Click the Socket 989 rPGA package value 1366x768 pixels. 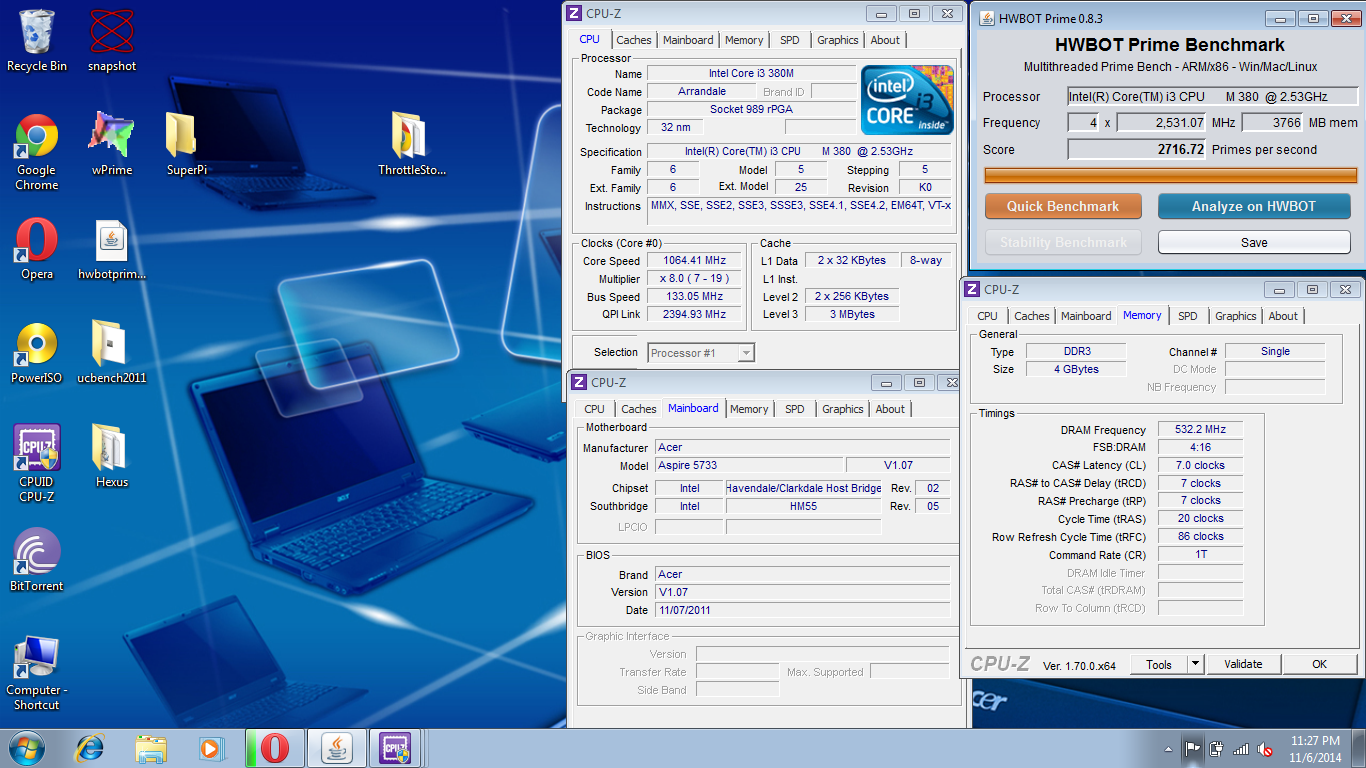(751, 110)
